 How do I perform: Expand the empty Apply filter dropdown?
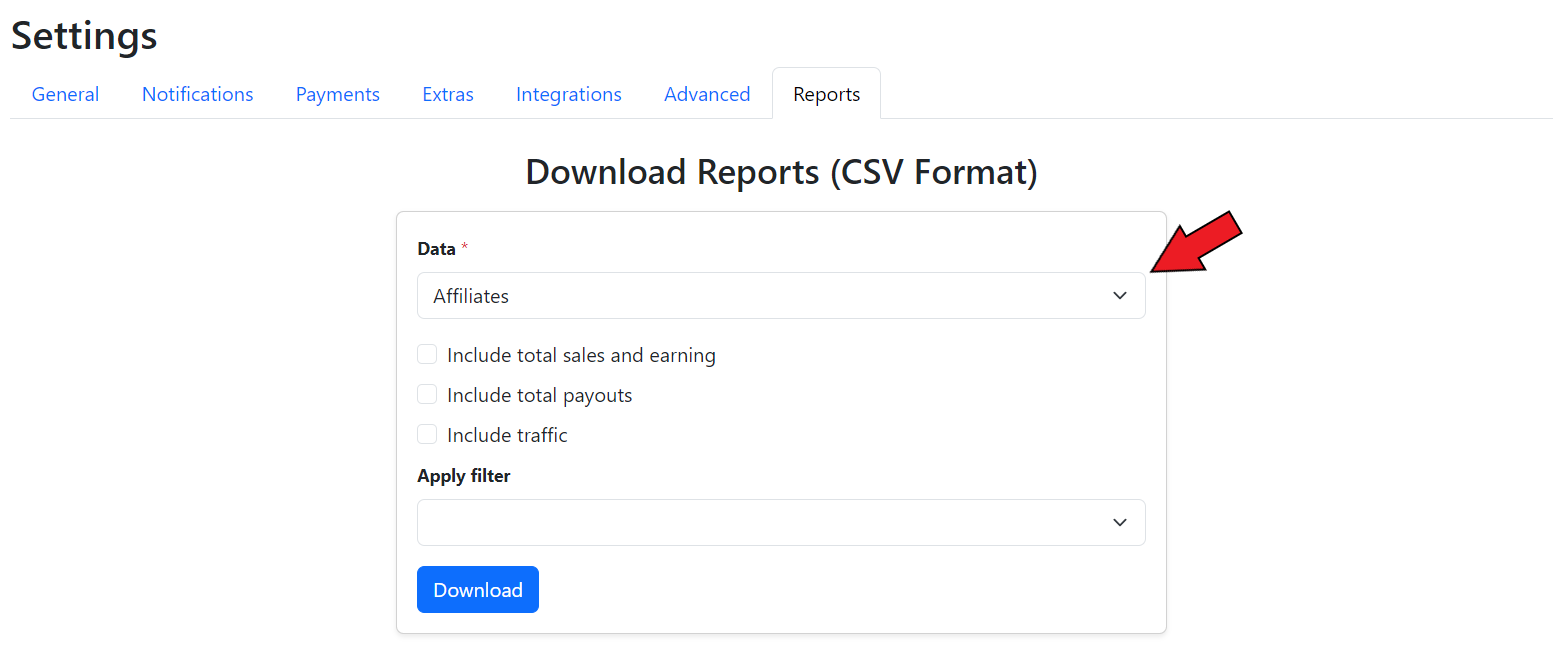[760, 523]
